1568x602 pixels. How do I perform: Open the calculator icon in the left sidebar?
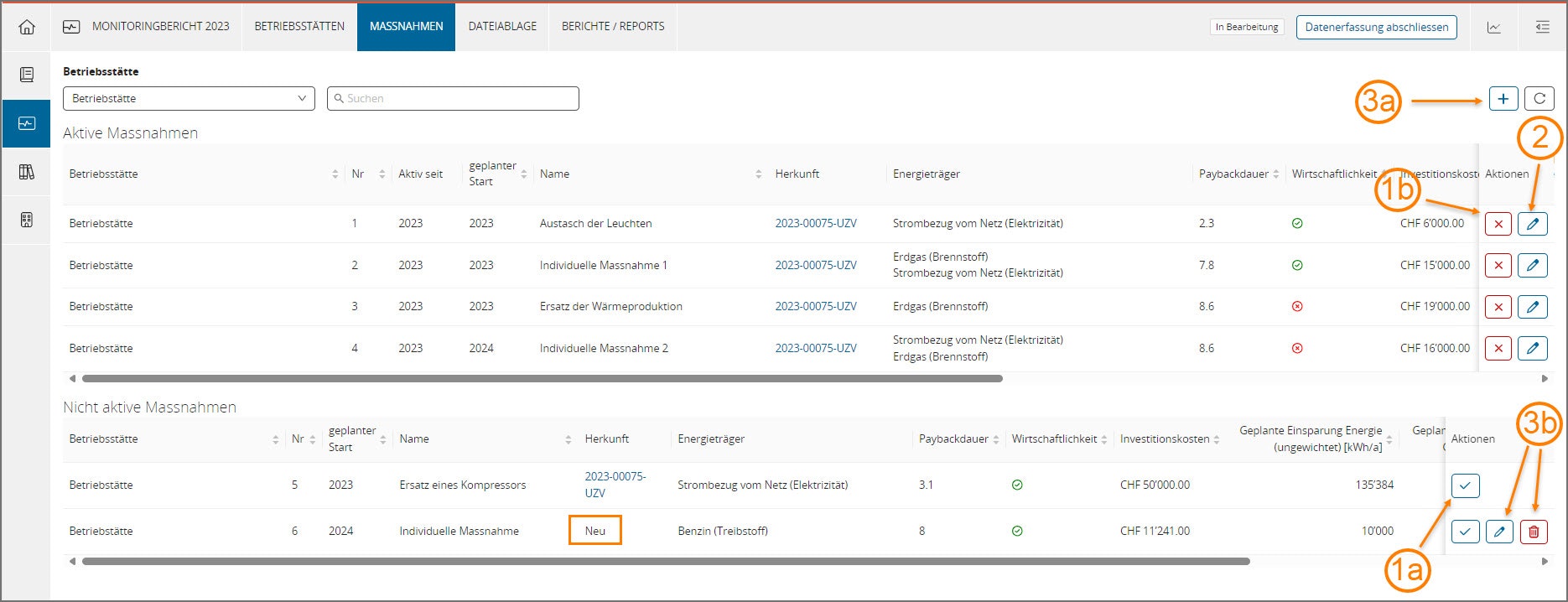tap(27, 221)
